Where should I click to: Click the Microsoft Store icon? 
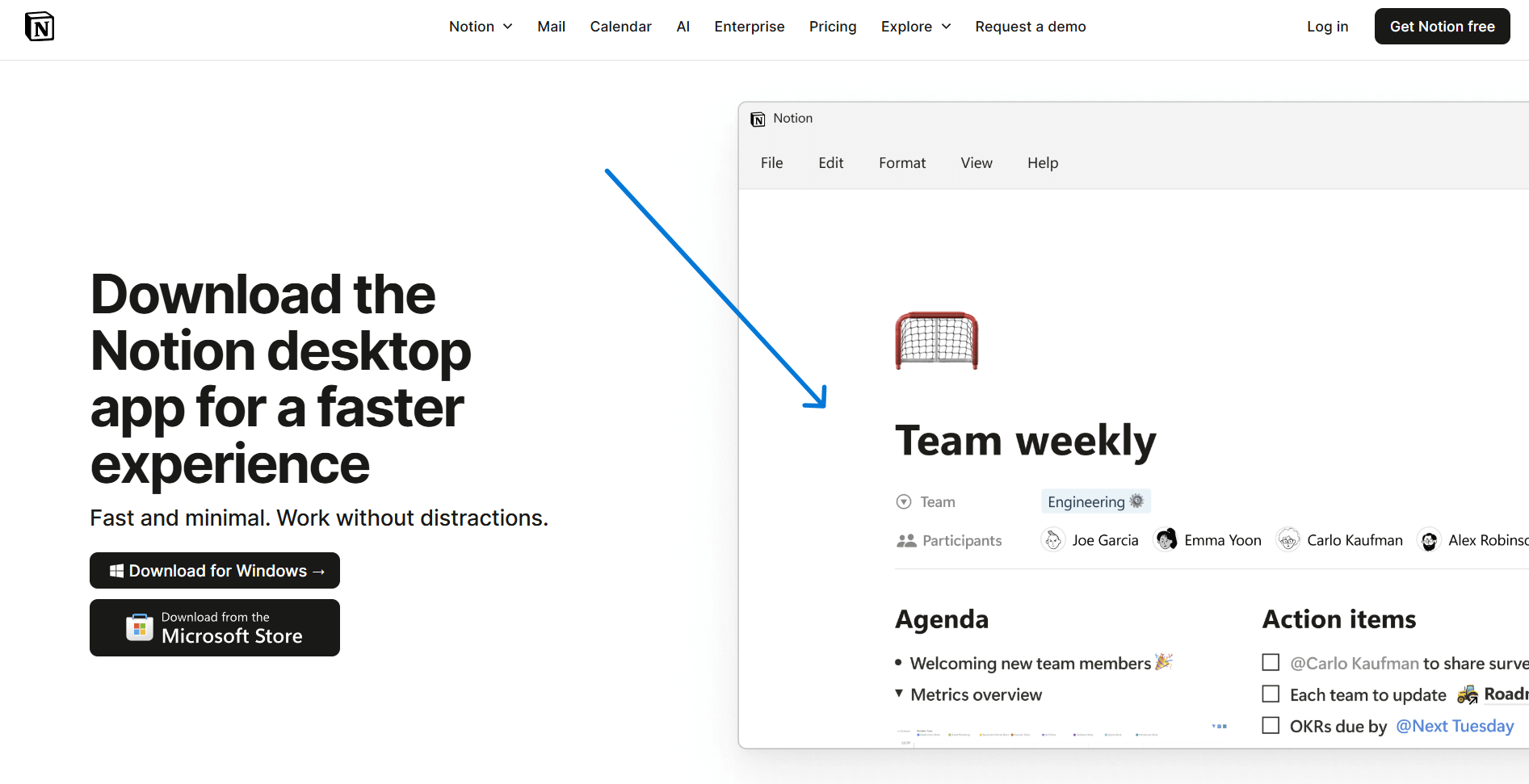140,627
